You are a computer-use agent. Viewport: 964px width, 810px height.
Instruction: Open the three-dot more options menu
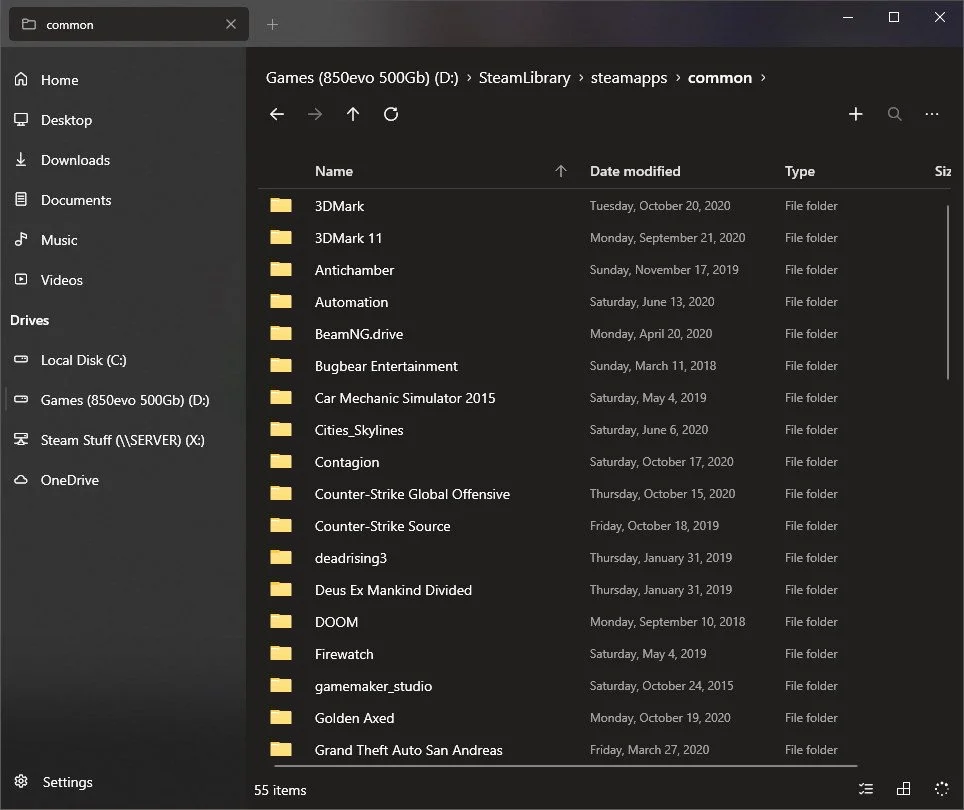[x=932, y=114]
